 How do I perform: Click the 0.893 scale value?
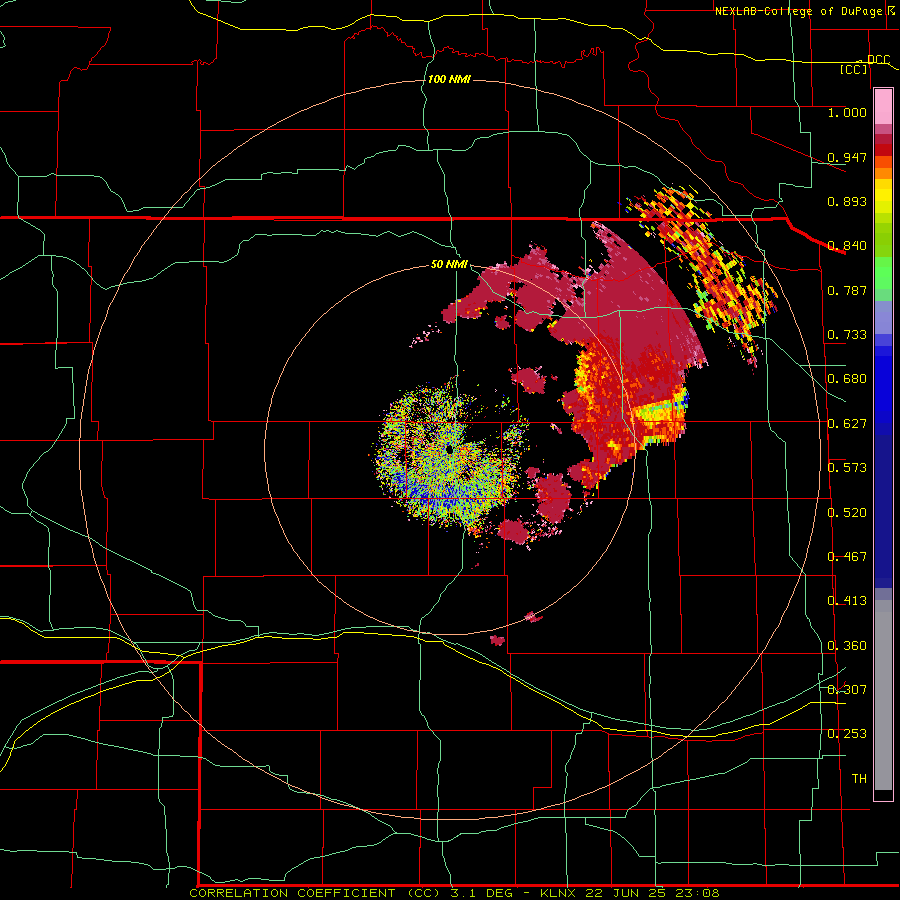847,201
